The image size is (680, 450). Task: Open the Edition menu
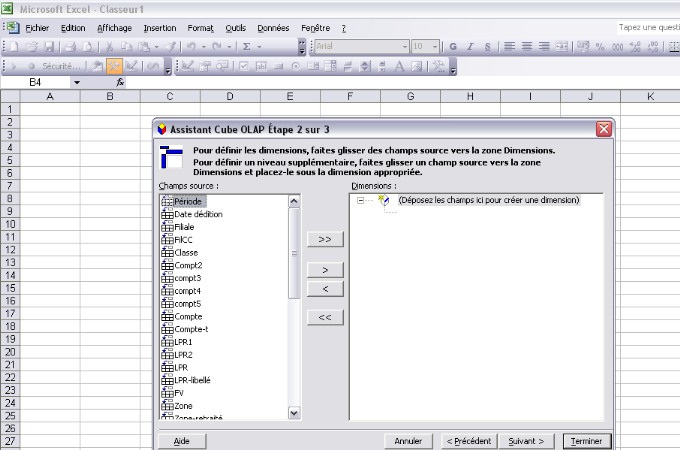(x=73, y=28)
